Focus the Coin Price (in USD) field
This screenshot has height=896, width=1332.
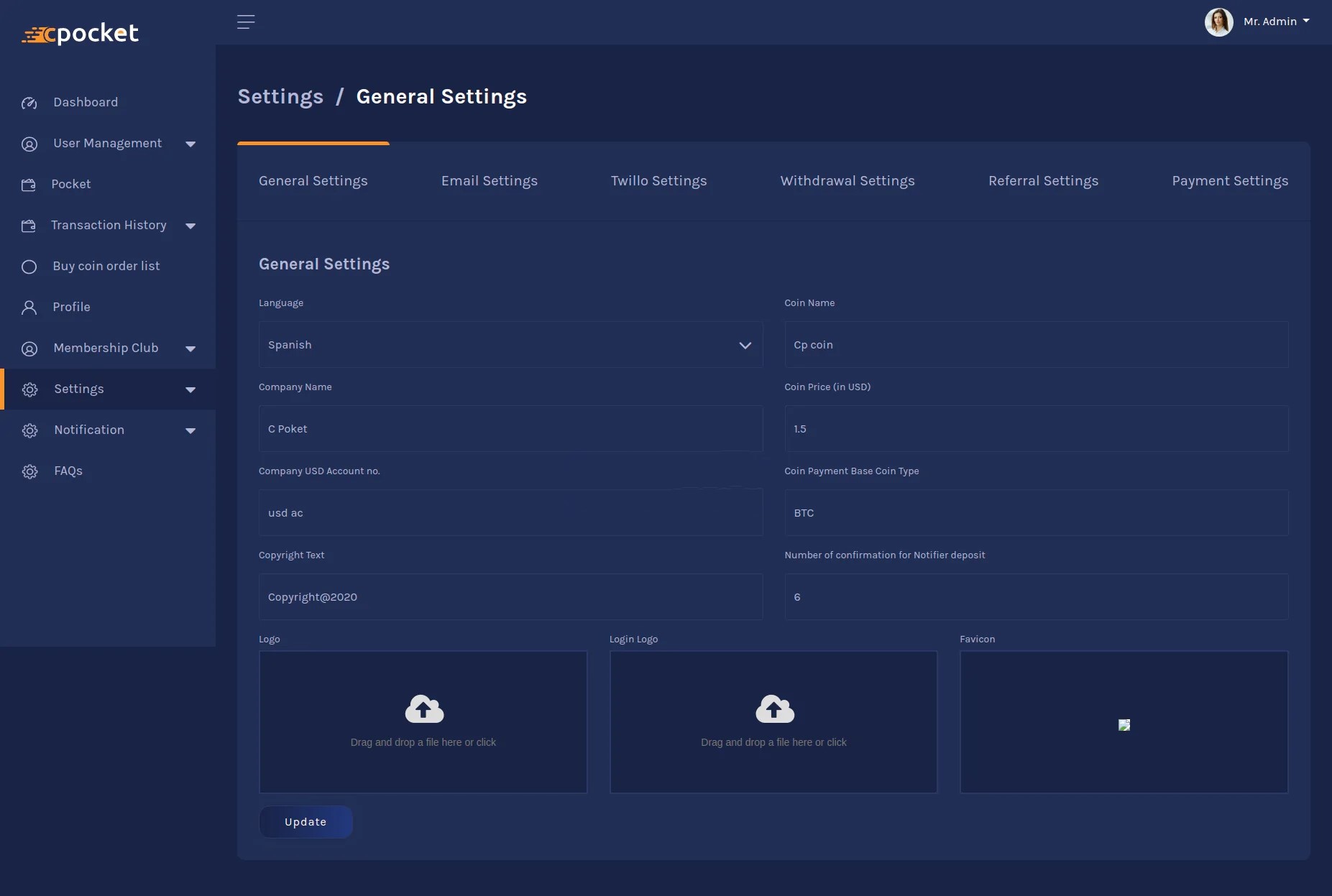coord(1036,429)
